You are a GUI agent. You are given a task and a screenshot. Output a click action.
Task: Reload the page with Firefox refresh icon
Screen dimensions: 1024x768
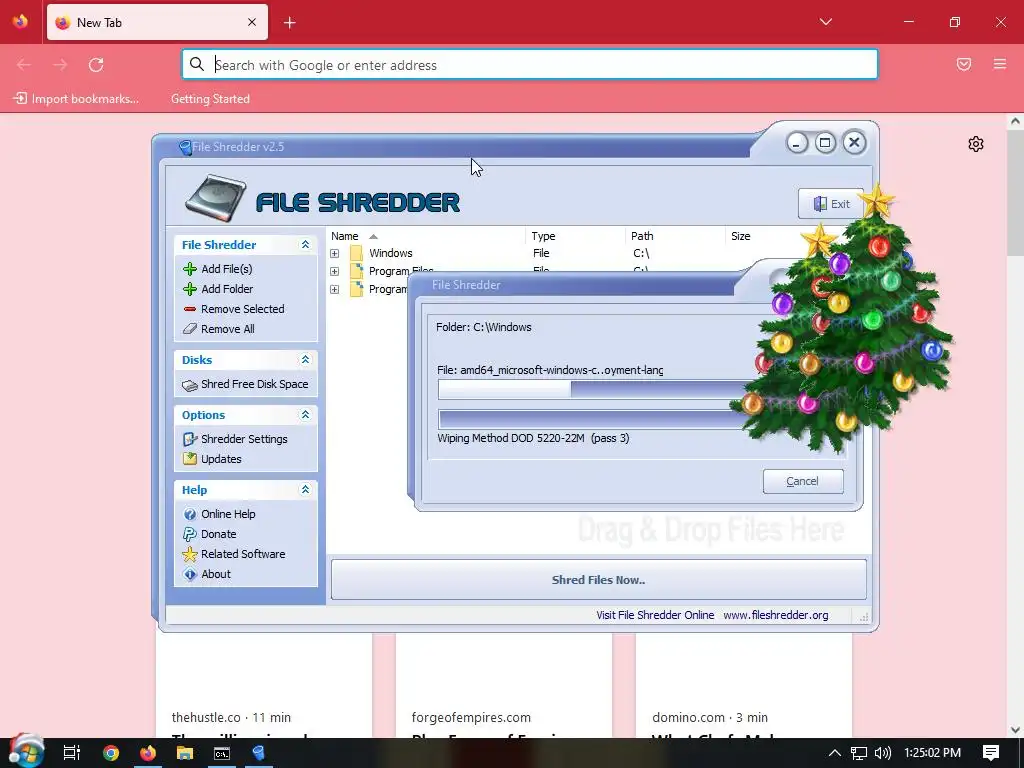96,65
